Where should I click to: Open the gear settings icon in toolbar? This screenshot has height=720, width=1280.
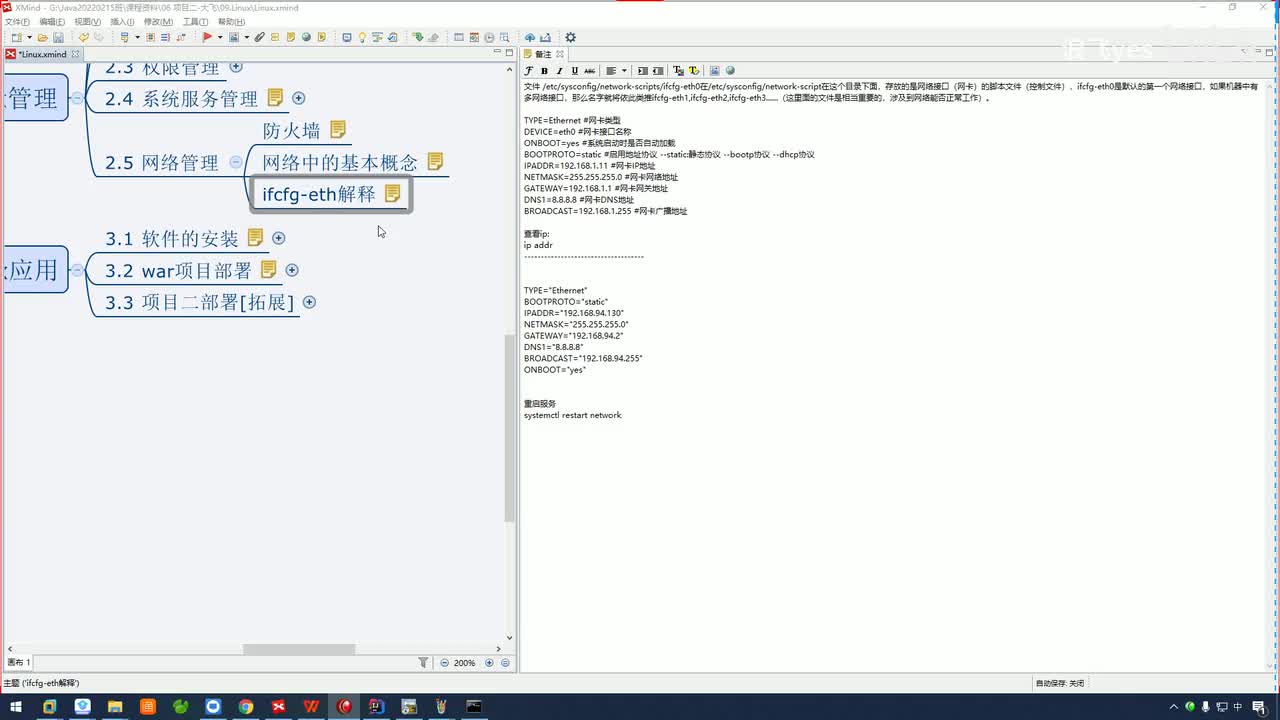pyautogui.click(x=570, y=37)
